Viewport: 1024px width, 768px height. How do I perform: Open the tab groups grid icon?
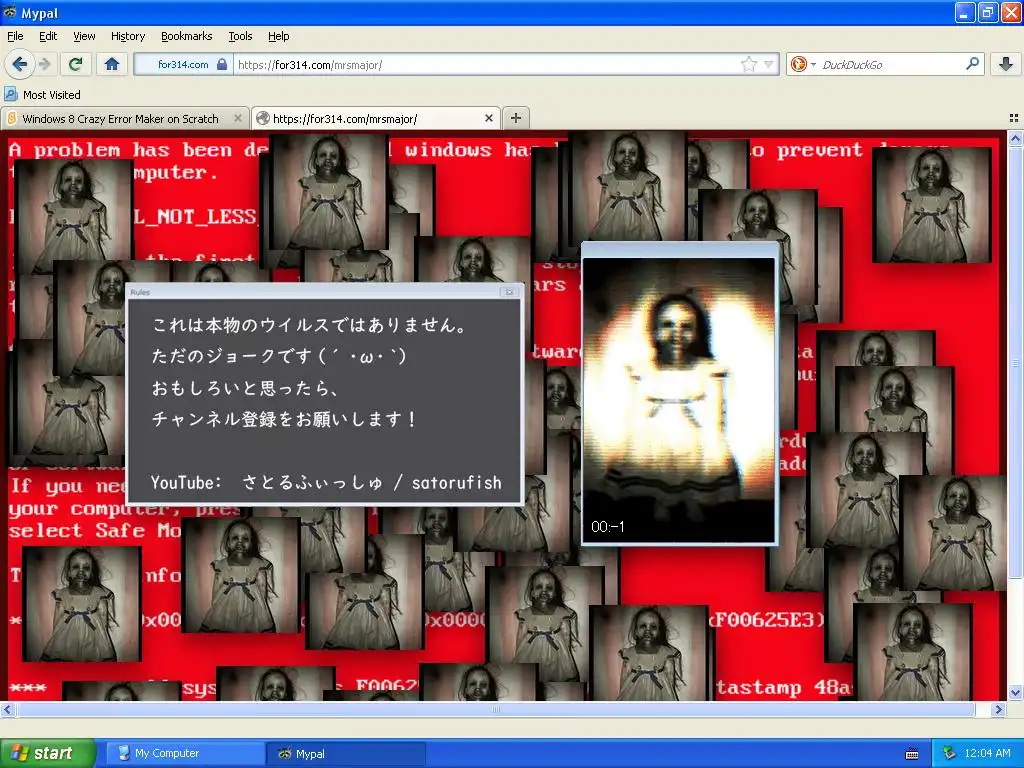(1014, 118)
